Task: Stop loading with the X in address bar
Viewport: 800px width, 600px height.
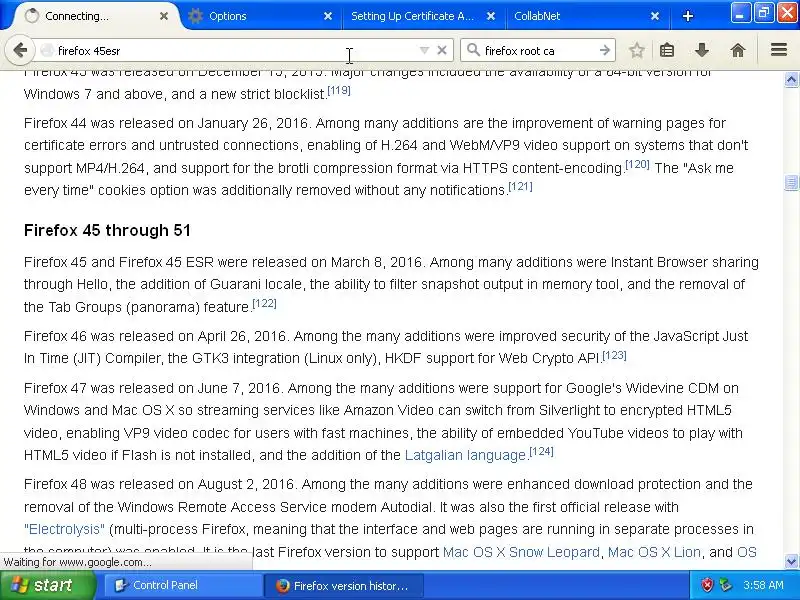Action: [442, 51]
